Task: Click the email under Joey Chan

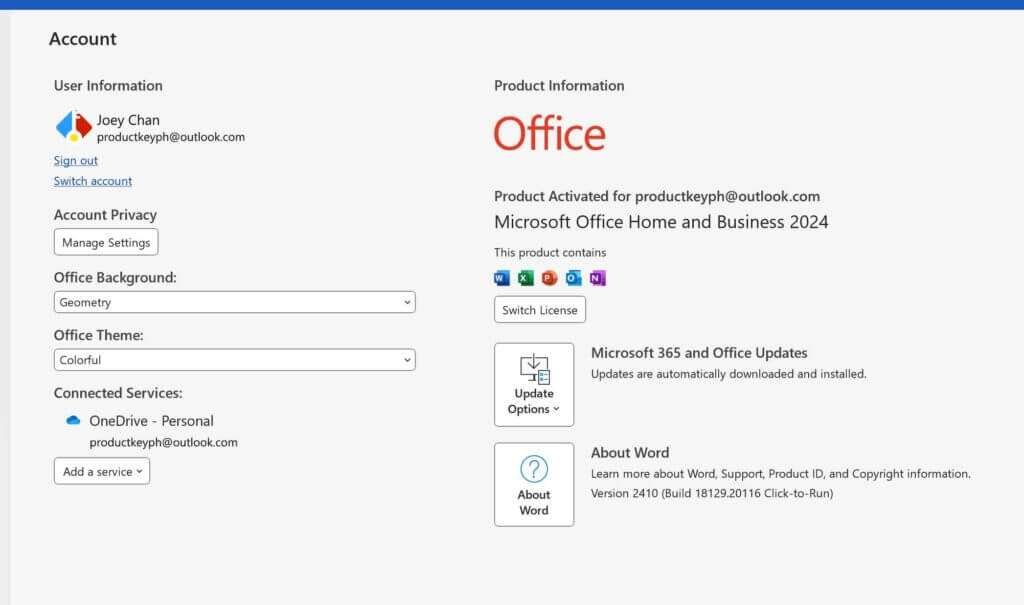Action: [171, 137]
